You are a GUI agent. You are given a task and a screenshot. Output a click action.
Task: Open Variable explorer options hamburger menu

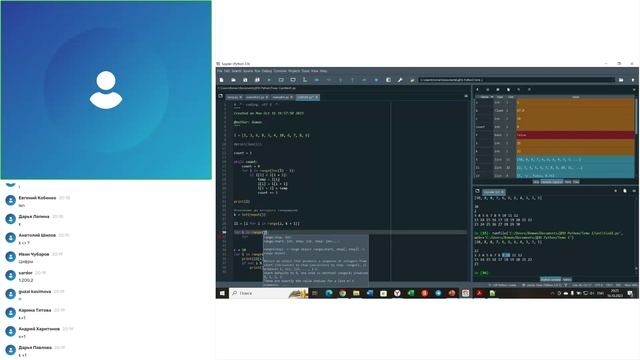coord(634,89)
